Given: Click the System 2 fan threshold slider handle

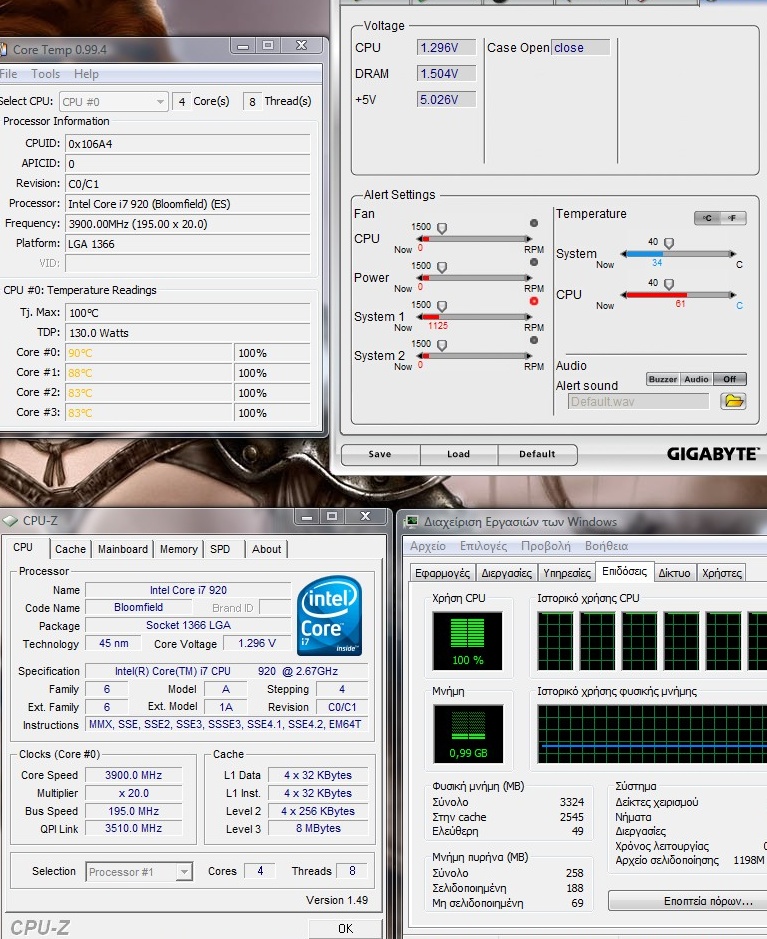Looking at the screenshot, I should click(442, 346).
